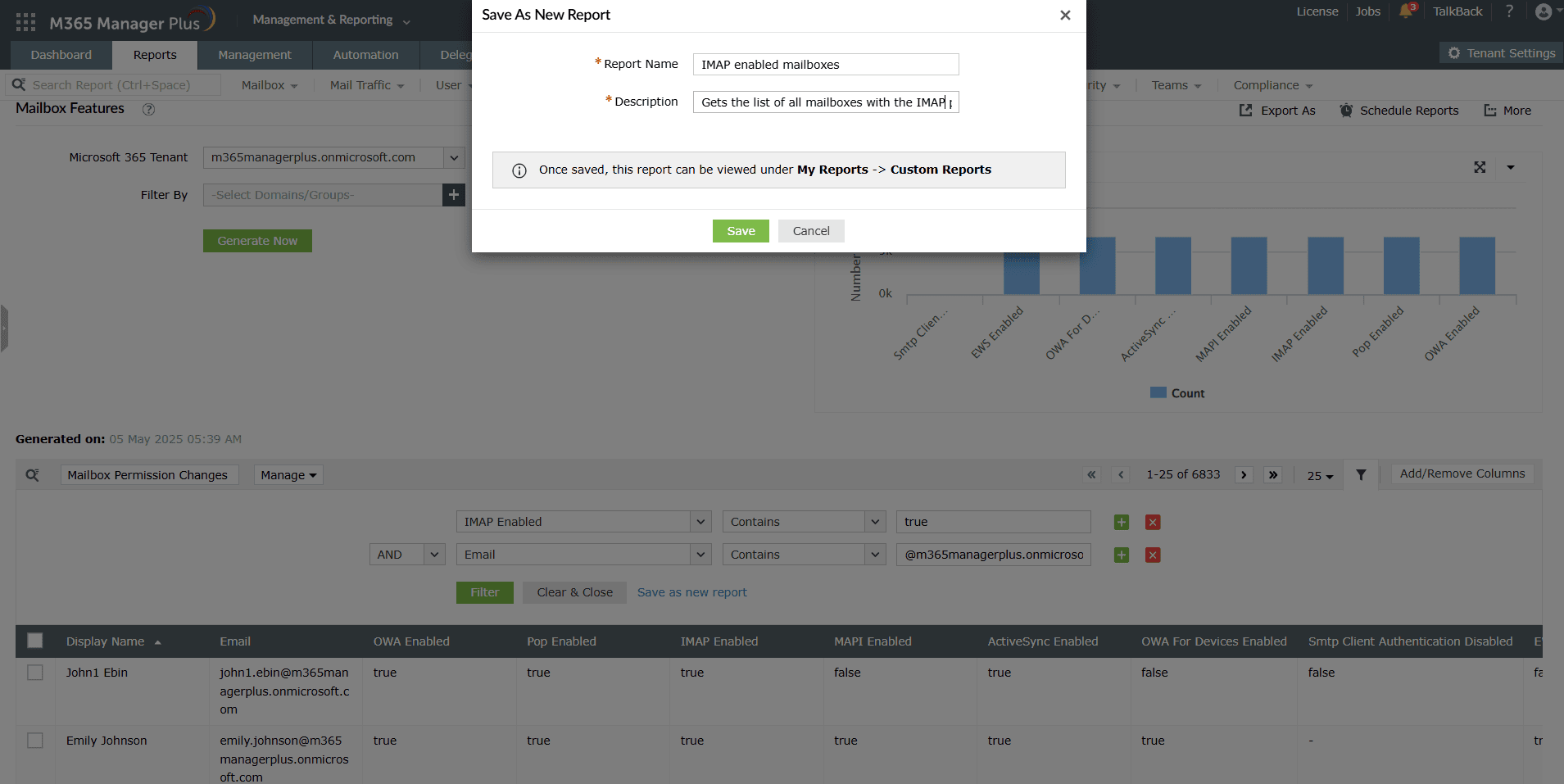This screenshot has width=1564, height=784.
Task: Switch to the Dashboard tab
Action: click(x=60, y=54)
